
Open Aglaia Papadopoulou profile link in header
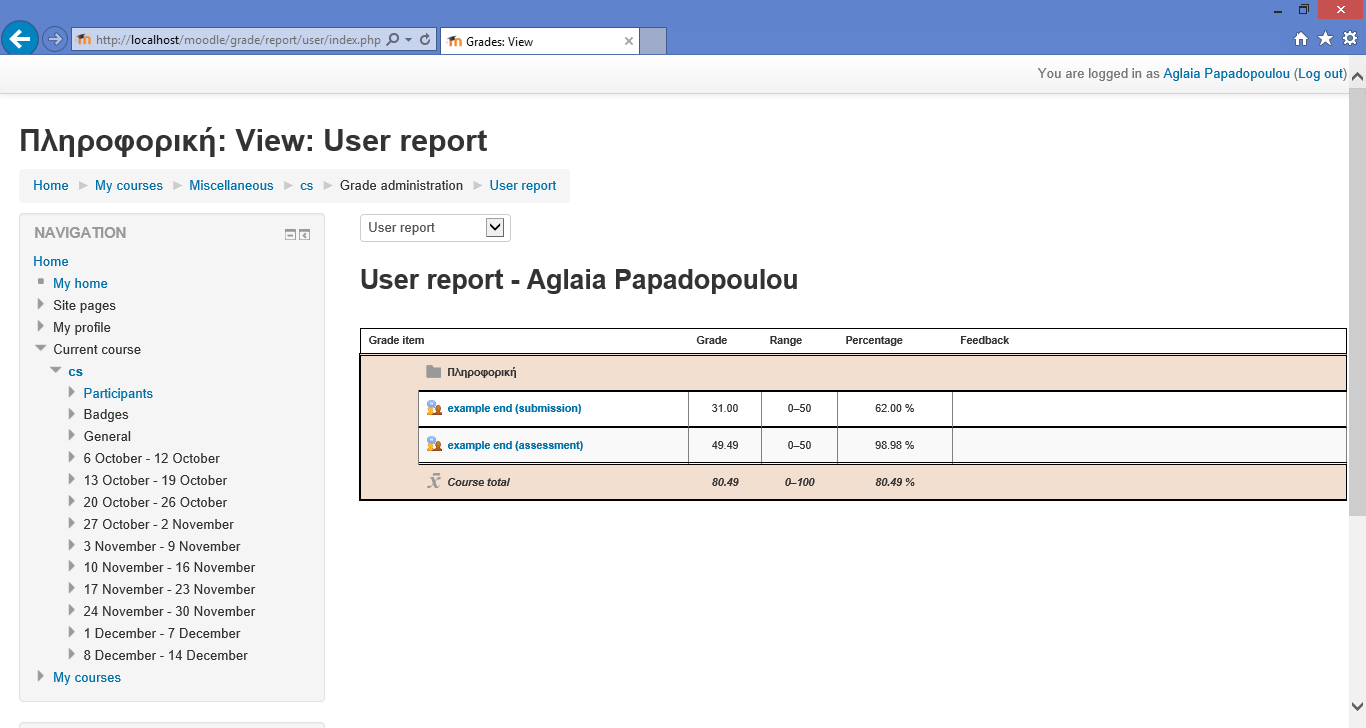click(1226, 73)
